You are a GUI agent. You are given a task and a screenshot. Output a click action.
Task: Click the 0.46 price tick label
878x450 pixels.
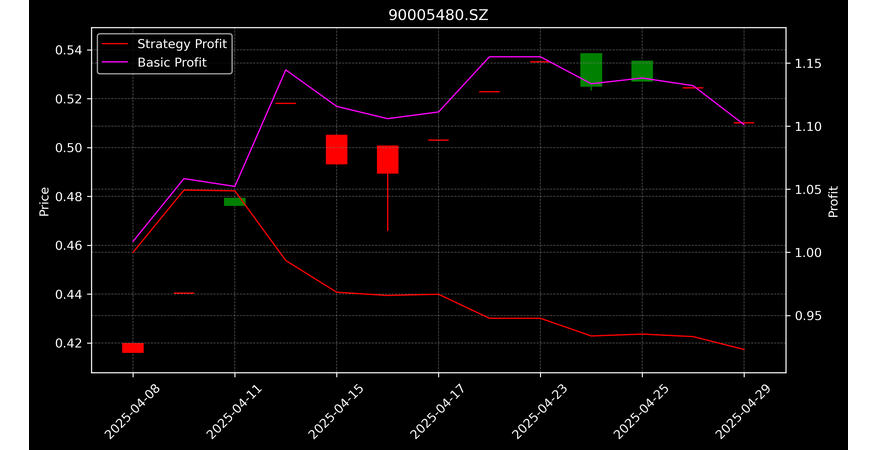(x=68, y=246)
